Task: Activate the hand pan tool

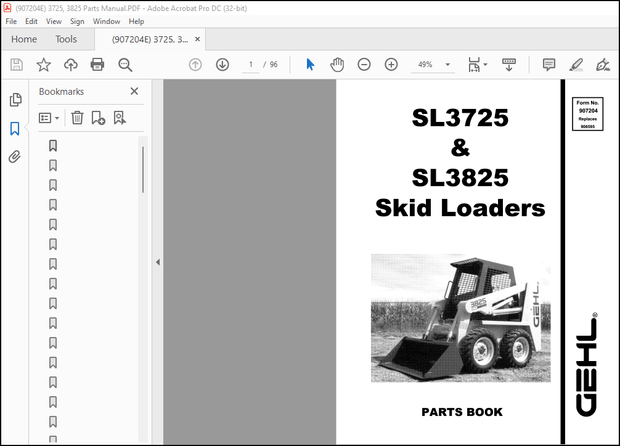Action: click(337, 64)
